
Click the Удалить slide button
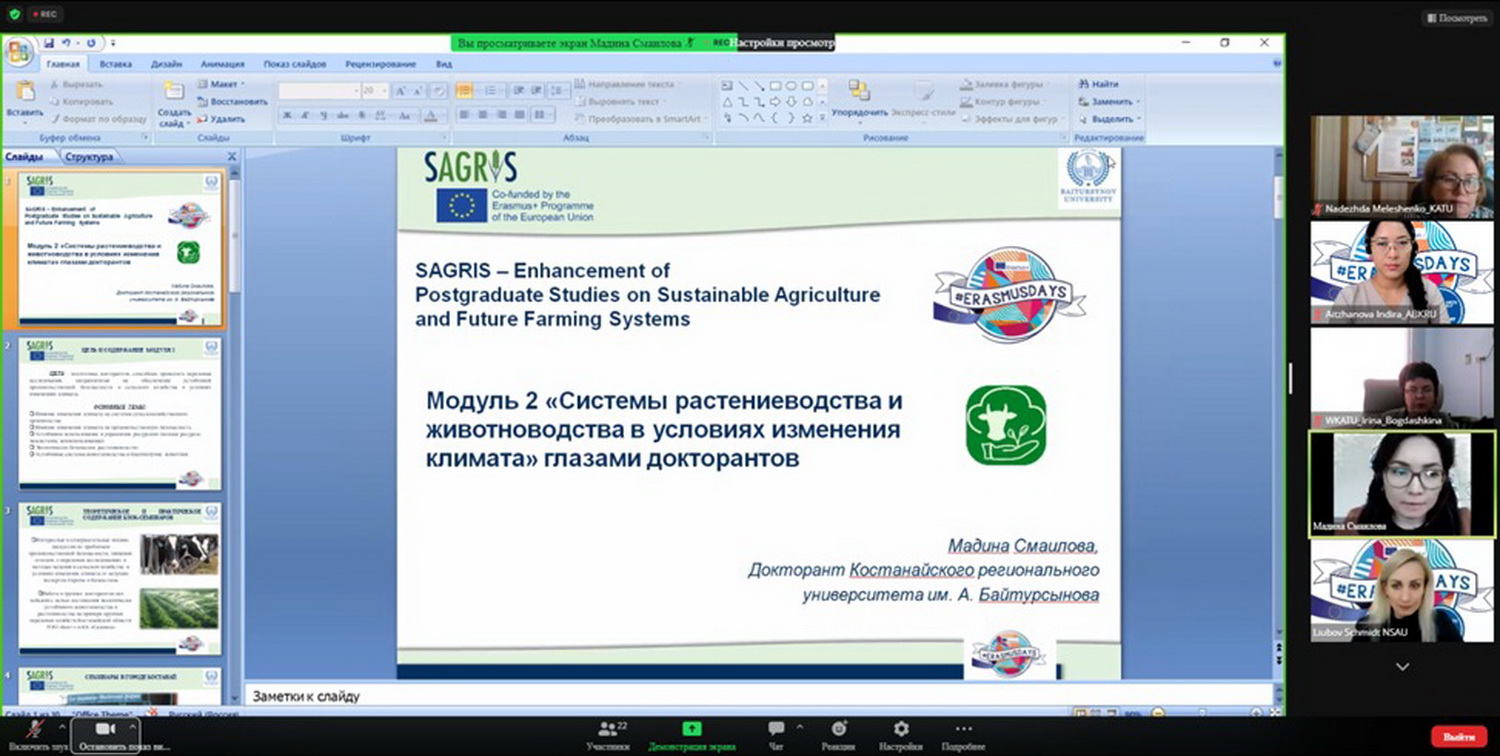click(221, 119)
